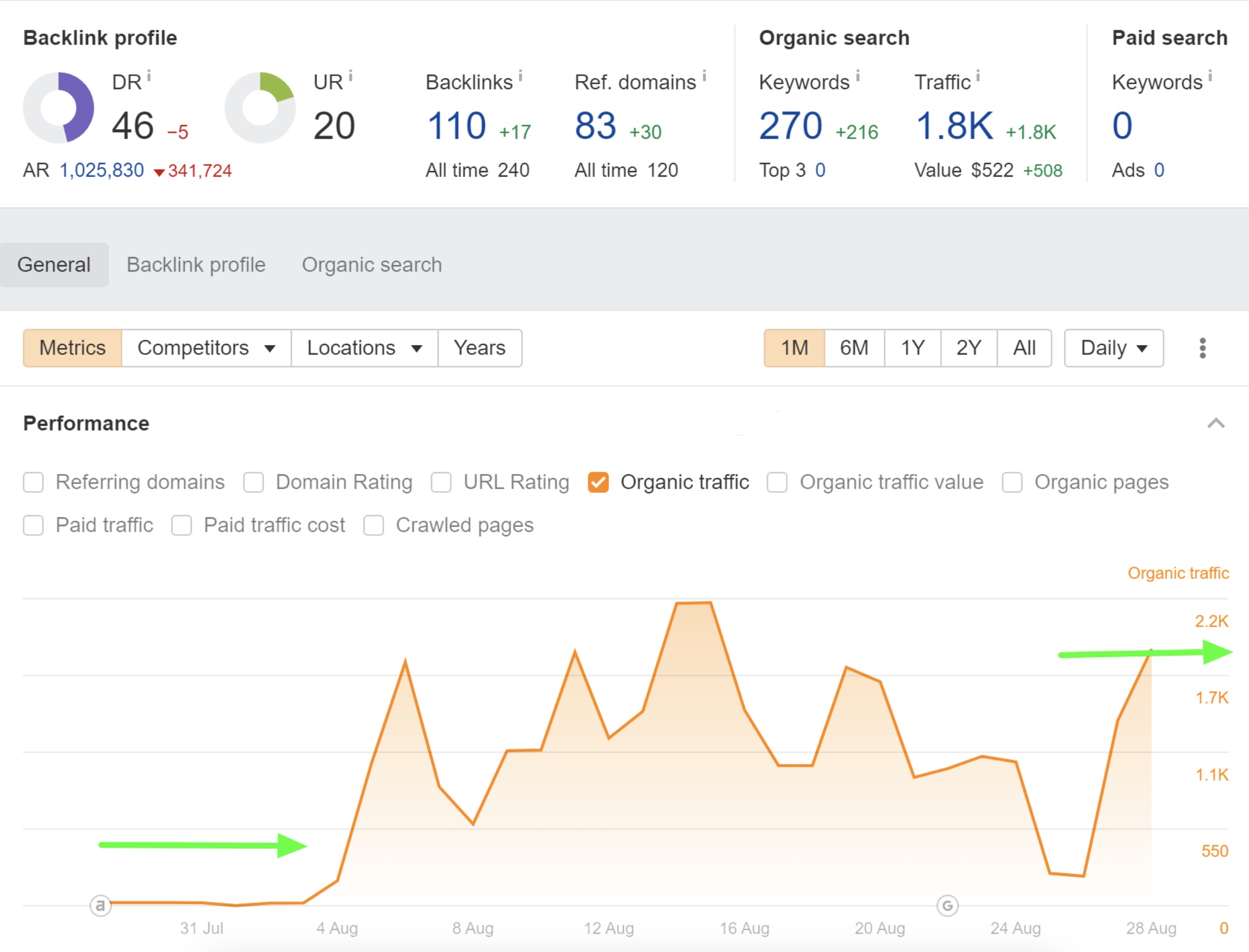The width and height of the screenshot is (1249, 952).
Task: Open the 270 organic keywords link
Action: (x=790, y=126)
